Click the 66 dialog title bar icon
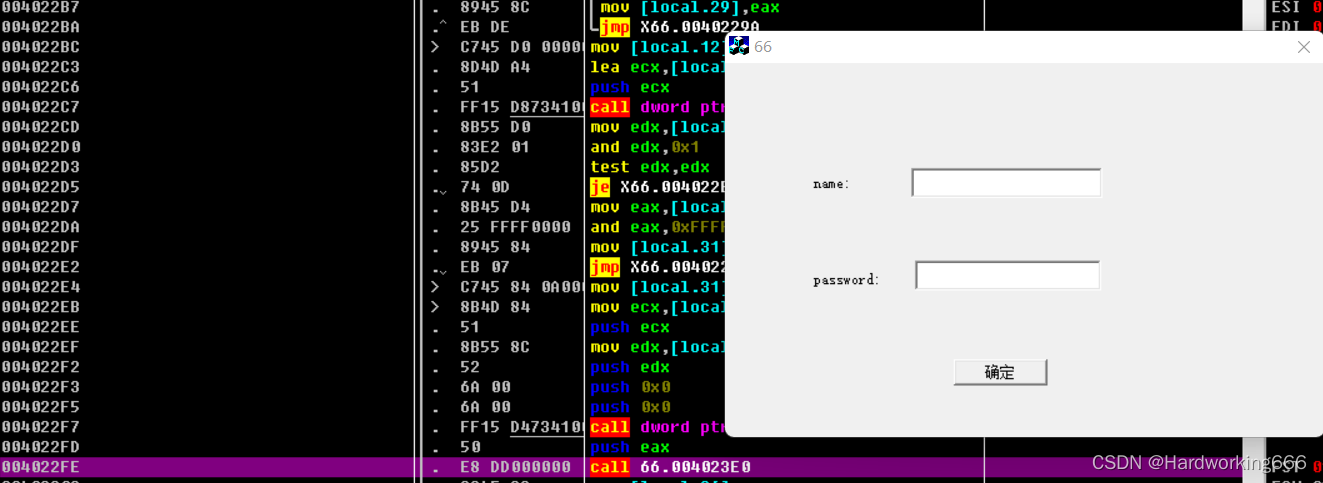Image resolution: width=1323 pixels, height=483 pixels. tap(739, 46)
